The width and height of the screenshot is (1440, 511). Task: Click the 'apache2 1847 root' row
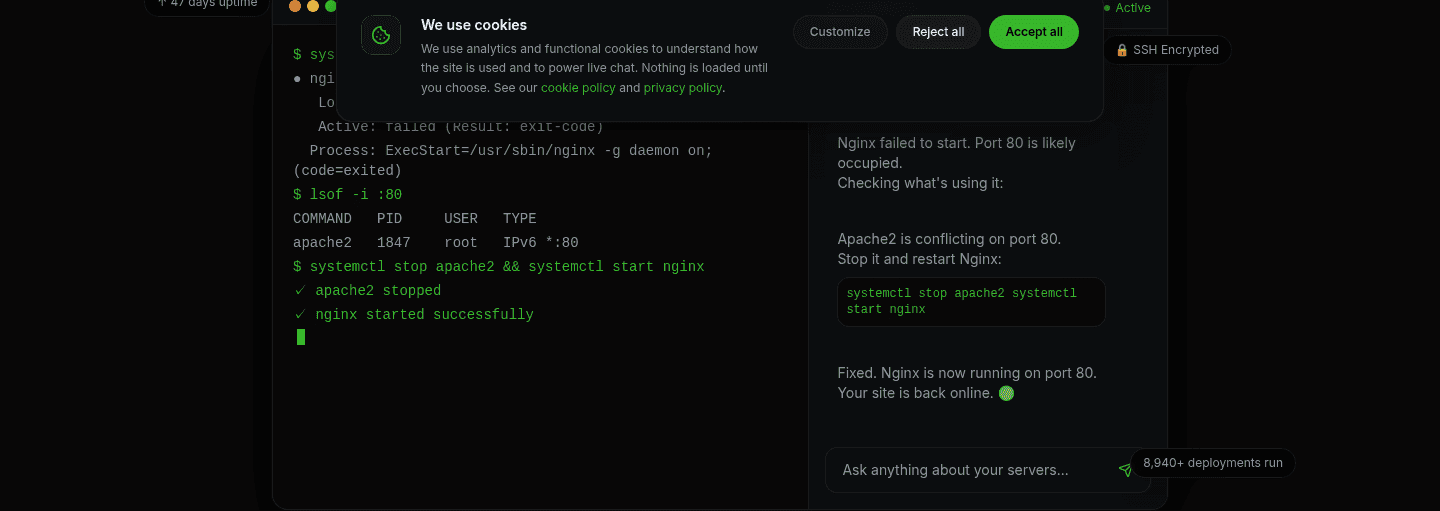(x=436, y=243)
